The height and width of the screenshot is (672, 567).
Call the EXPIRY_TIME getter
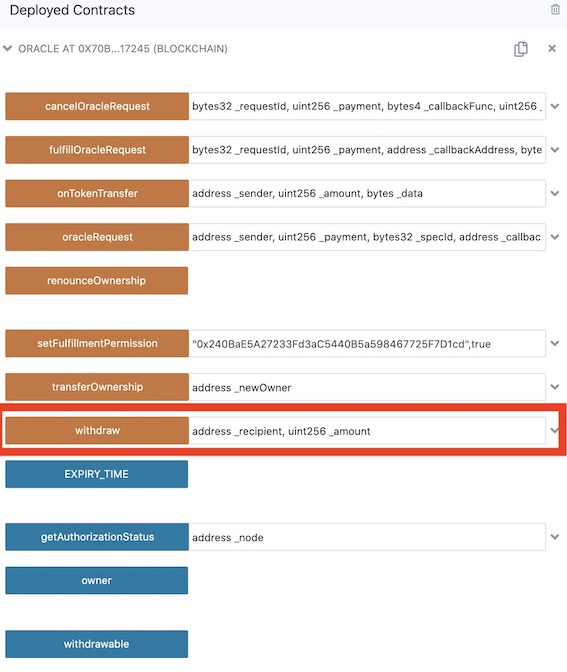(x=96, y=474)
